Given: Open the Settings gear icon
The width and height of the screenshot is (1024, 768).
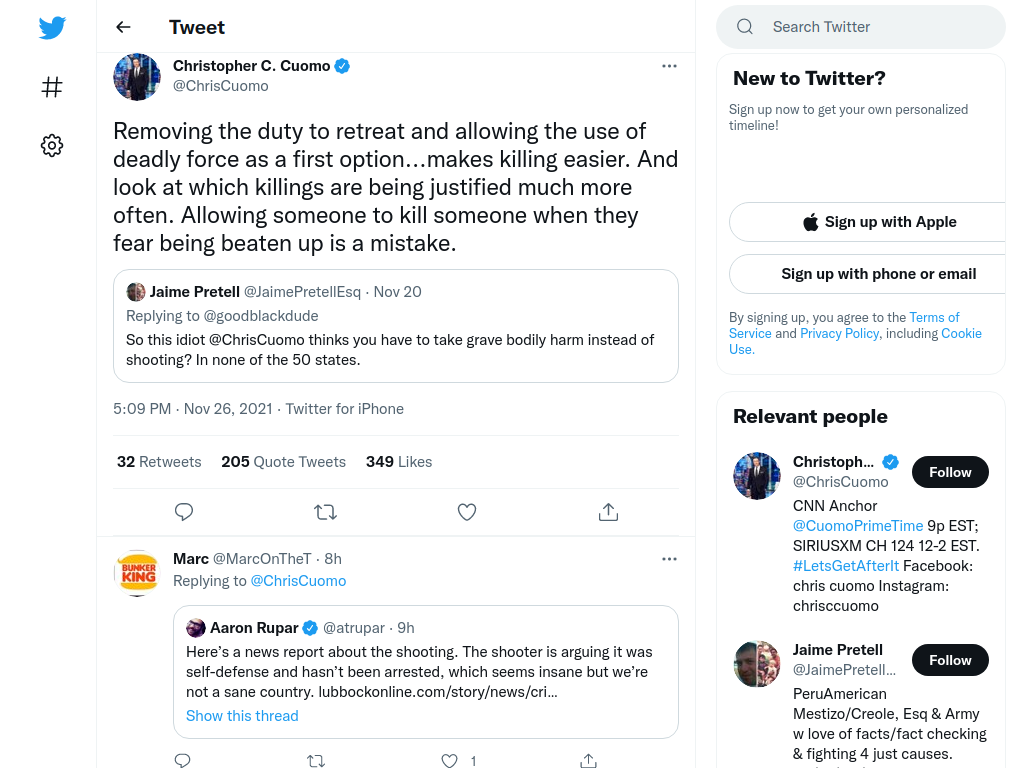Looking at the screenshot, I should pyautogui.click(x=52, y=145).
